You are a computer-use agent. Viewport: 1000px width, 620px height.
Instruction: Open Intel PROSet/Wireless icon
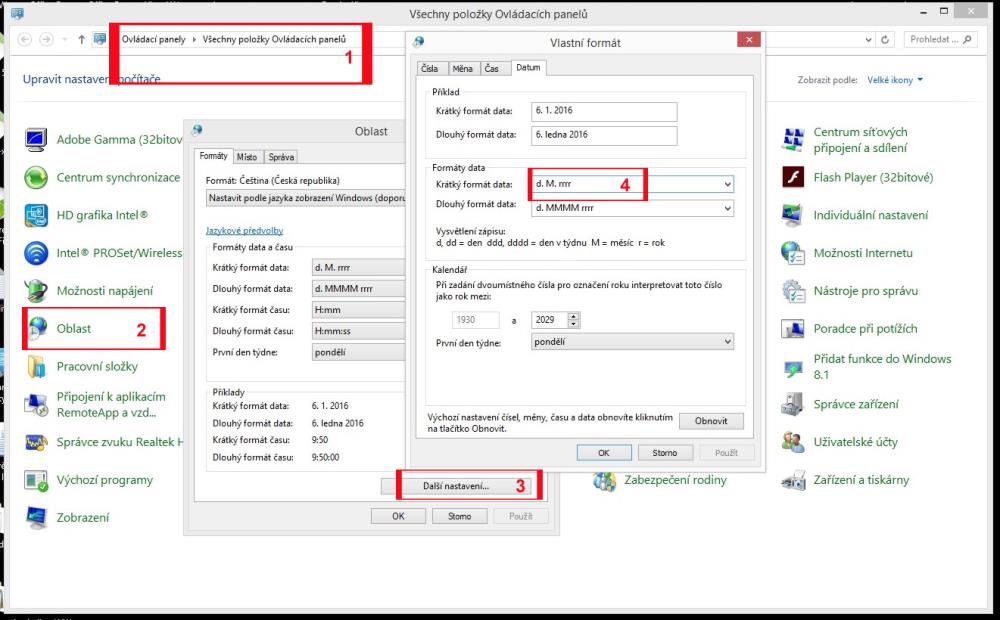pyautogui.click(x=36, y=253)
